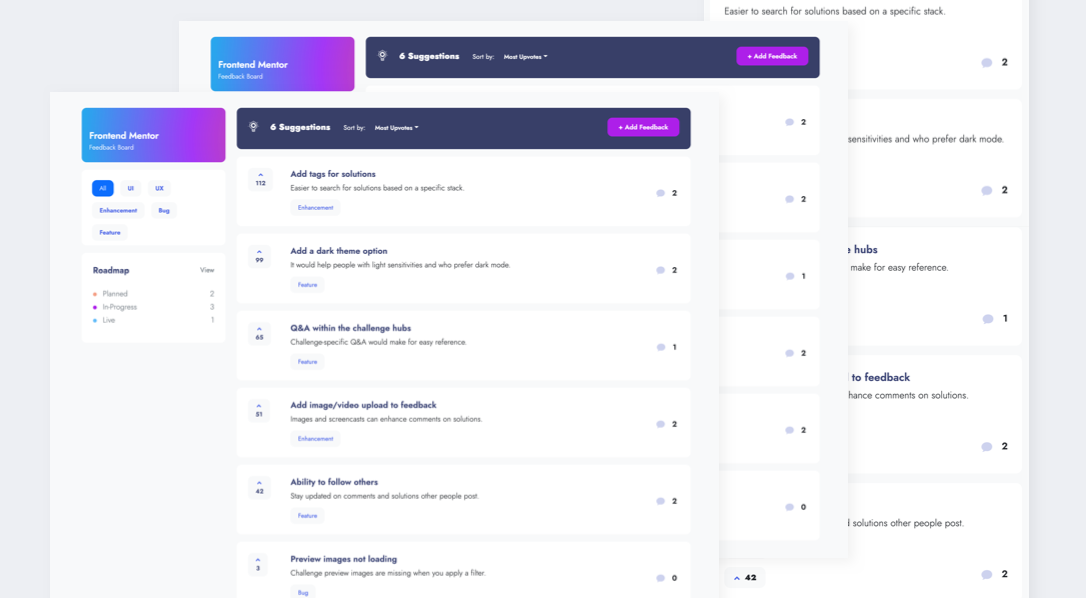The image size is (1086, 598).
Task: Click the Feature tag under the Q&A suggestion
Action: tap(308, 362)
